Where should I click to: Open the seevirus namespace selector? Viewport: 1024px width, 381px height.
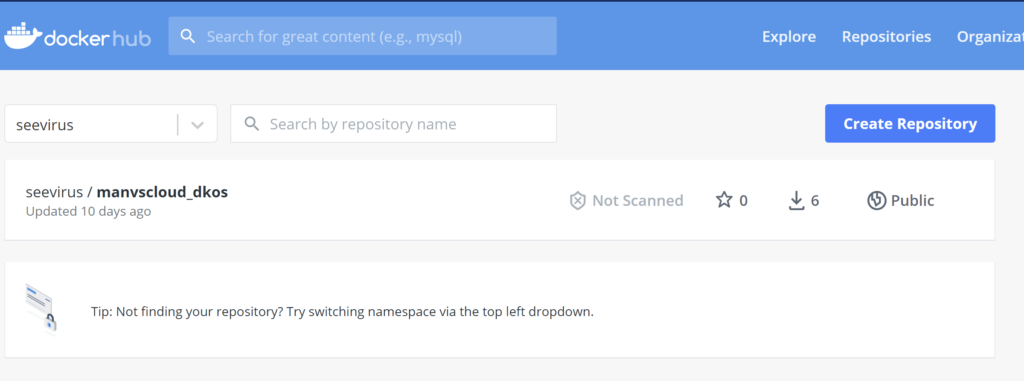tap(111, 124)
